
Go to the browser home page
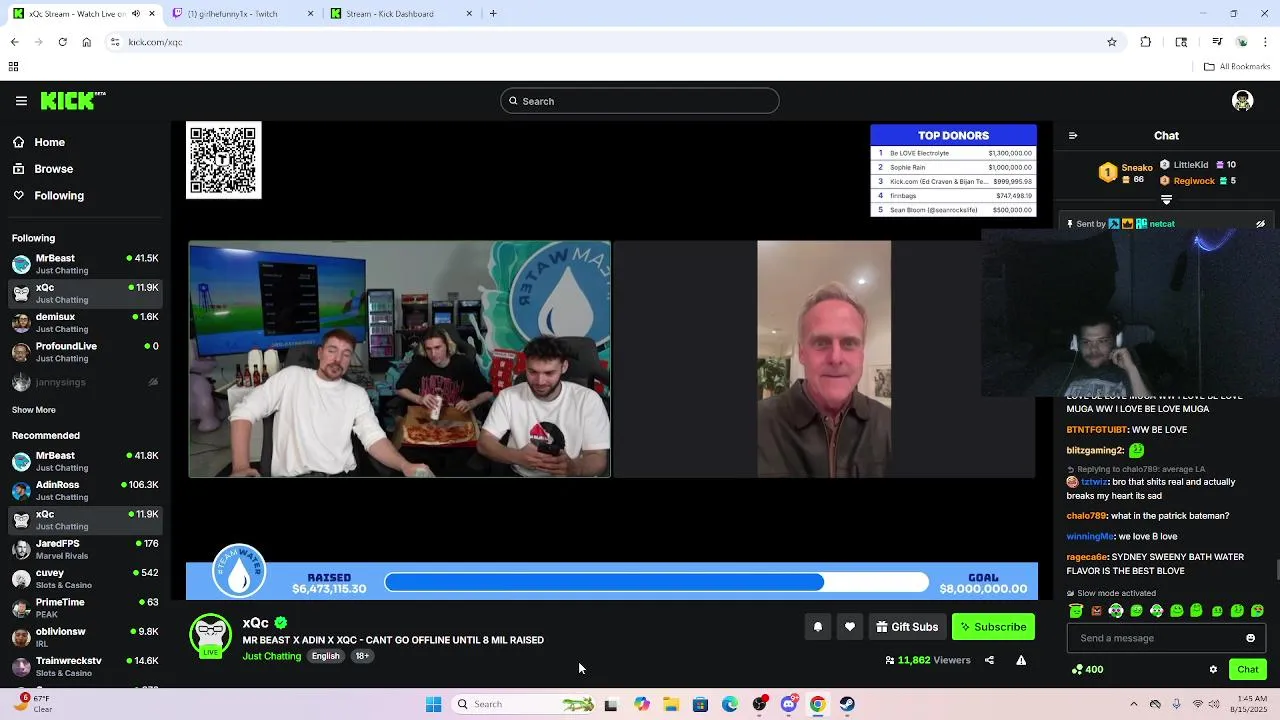pos(87,42)
